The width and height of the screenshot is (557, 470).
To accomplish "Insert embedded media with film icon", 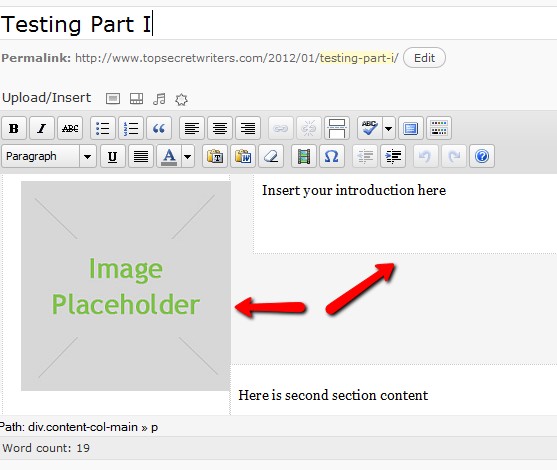I will pyautogui.click(x=304, y=156).
